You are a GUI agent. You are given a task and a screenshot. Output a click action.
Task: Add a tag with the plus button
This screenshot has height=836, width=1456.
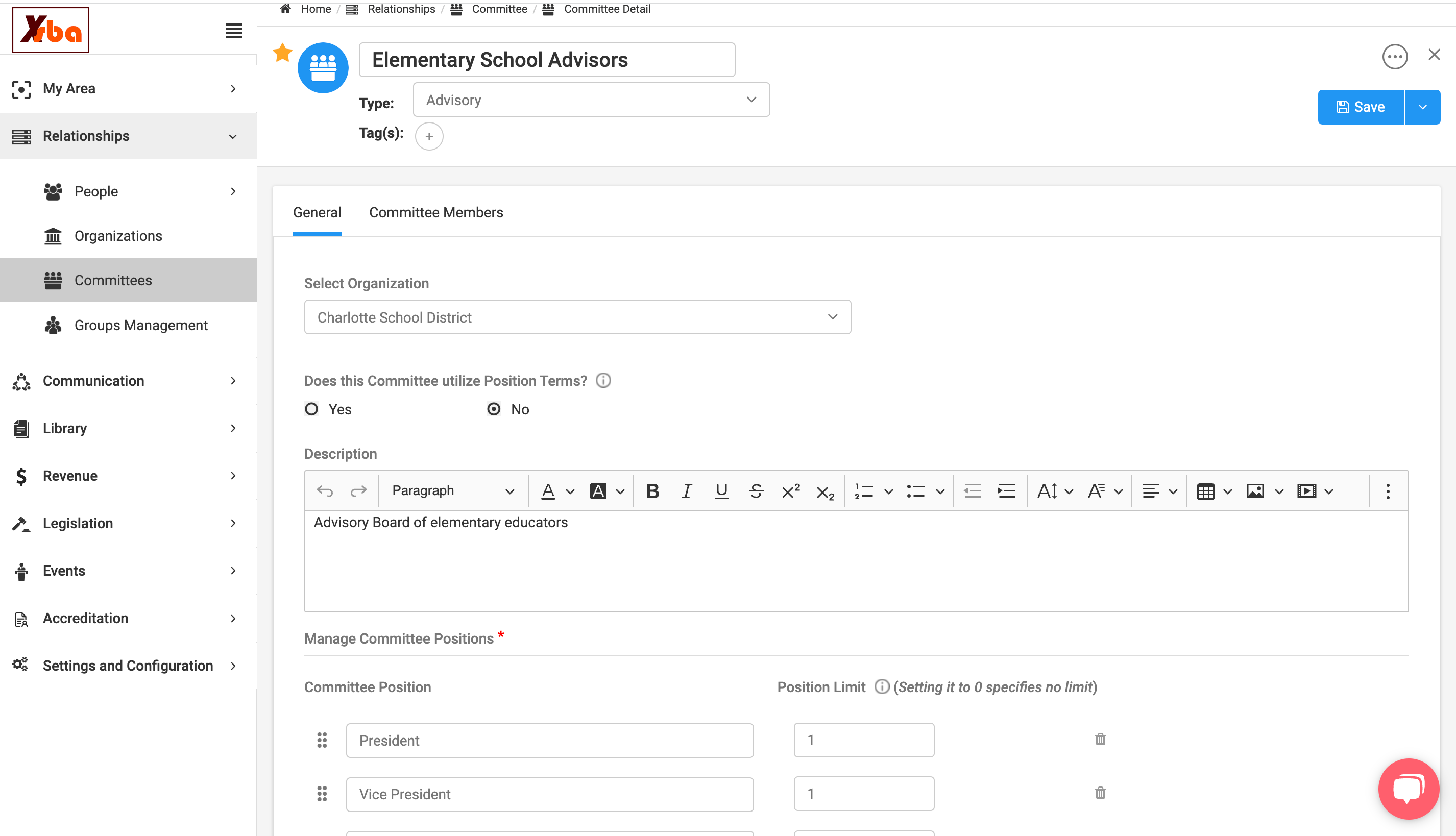428,136
